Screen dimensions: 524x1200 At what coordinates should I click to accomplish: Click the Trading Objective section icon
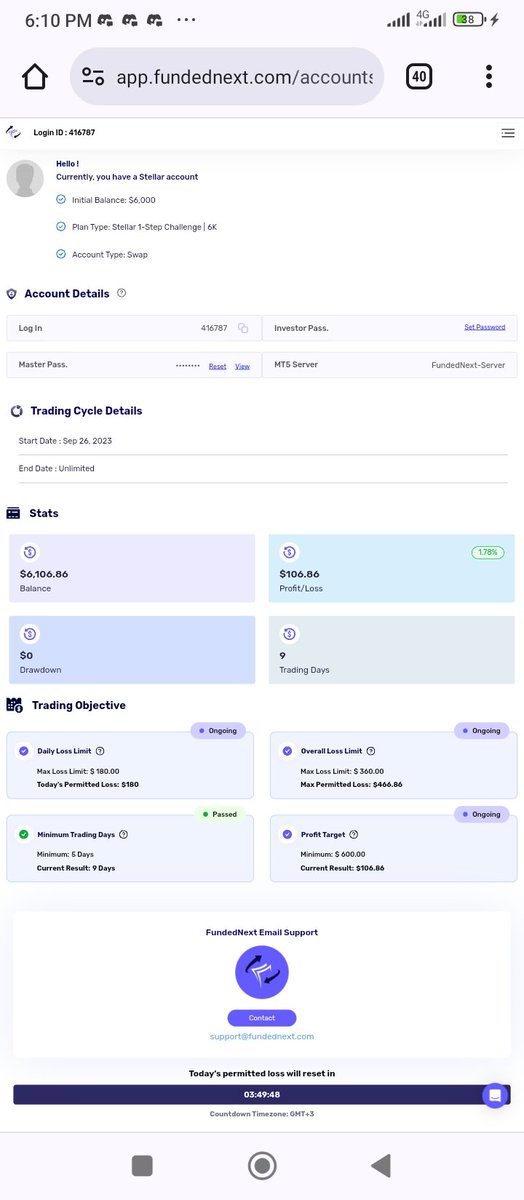point(15,705)
